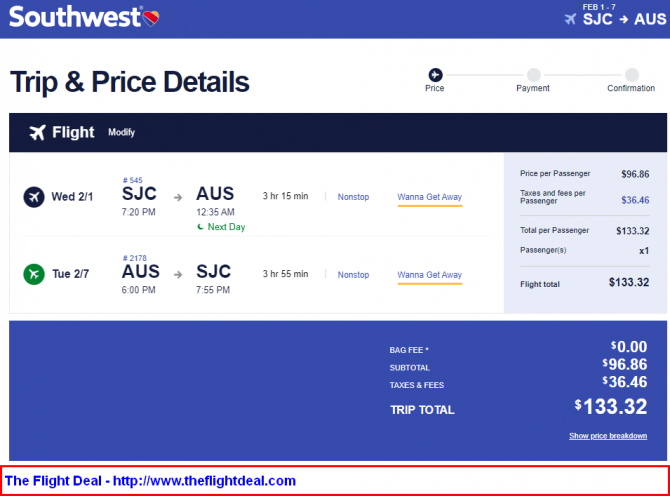Screen dimensions: 670x496
Task: Click the TRIP TOTAL $133.32 amount
Action: point(611,406)
